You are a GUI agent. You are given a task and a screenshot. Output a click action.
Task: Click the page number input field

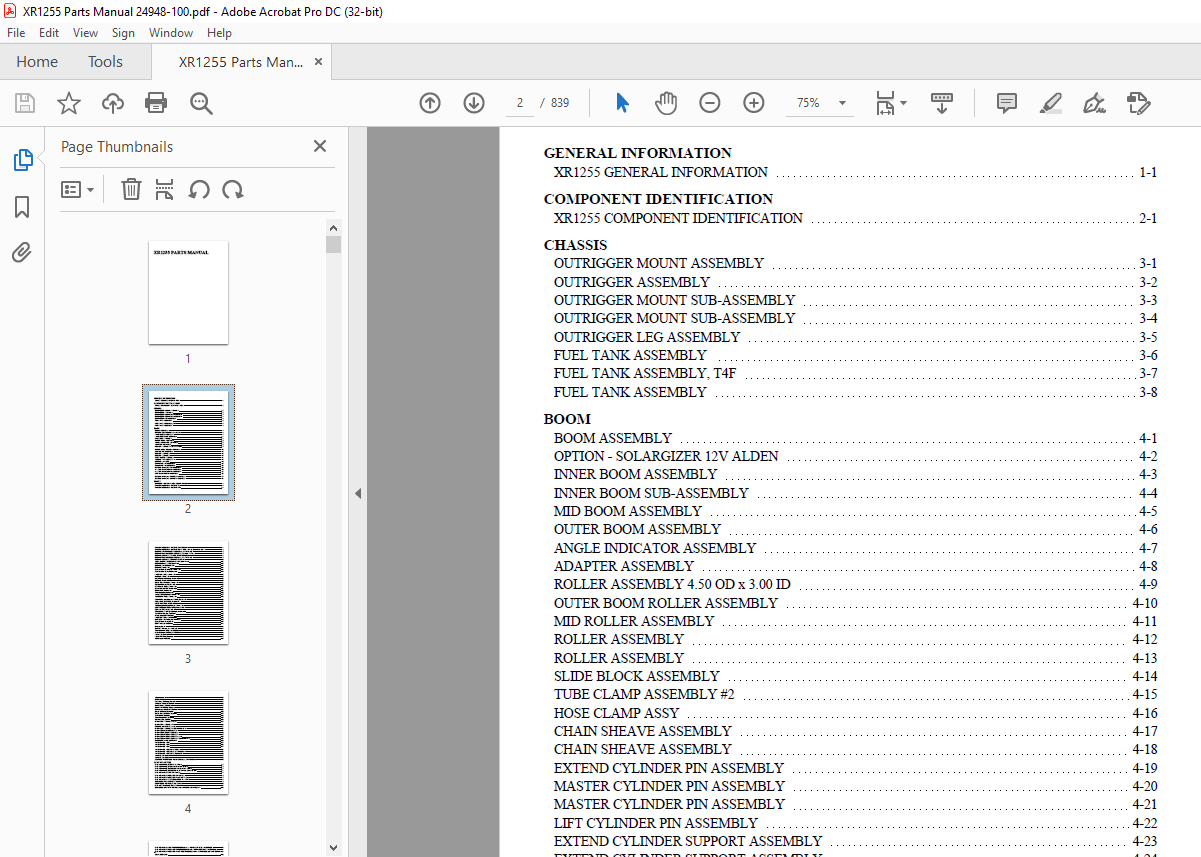[x=520, y=103]
